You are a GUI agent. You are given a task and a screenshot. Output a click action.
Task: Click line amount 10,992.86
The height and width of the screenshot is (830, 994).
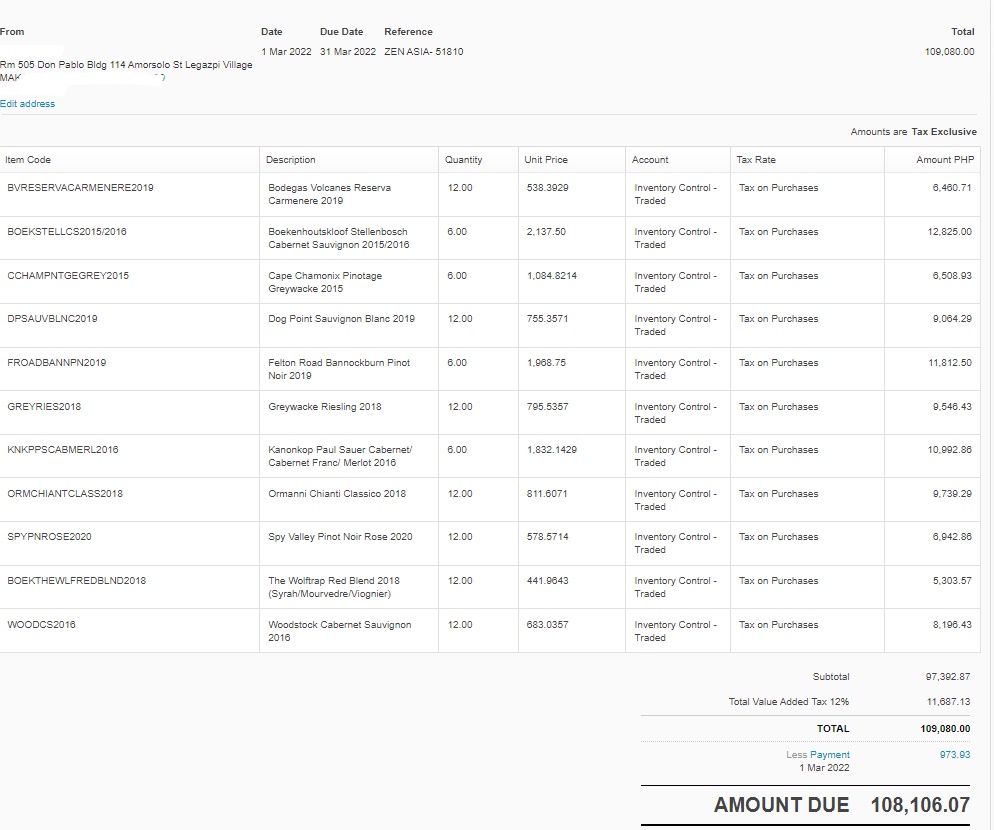950,450
